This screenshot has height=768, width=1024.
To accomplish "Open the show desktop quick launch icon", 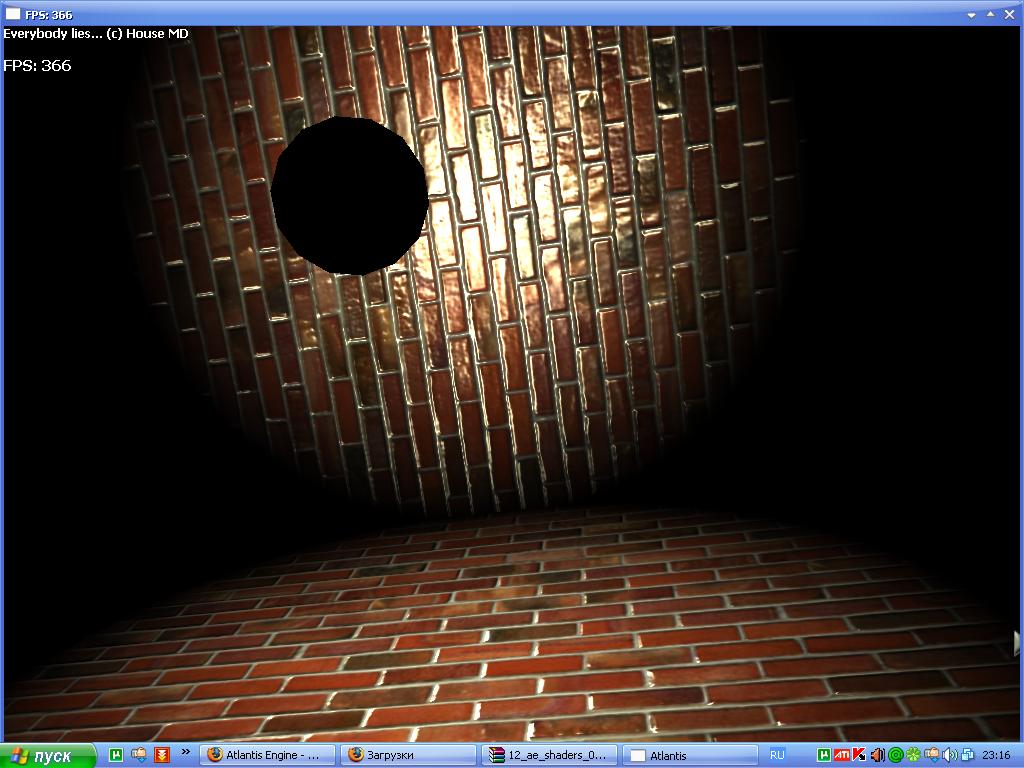I will click(x=139, y=755).
